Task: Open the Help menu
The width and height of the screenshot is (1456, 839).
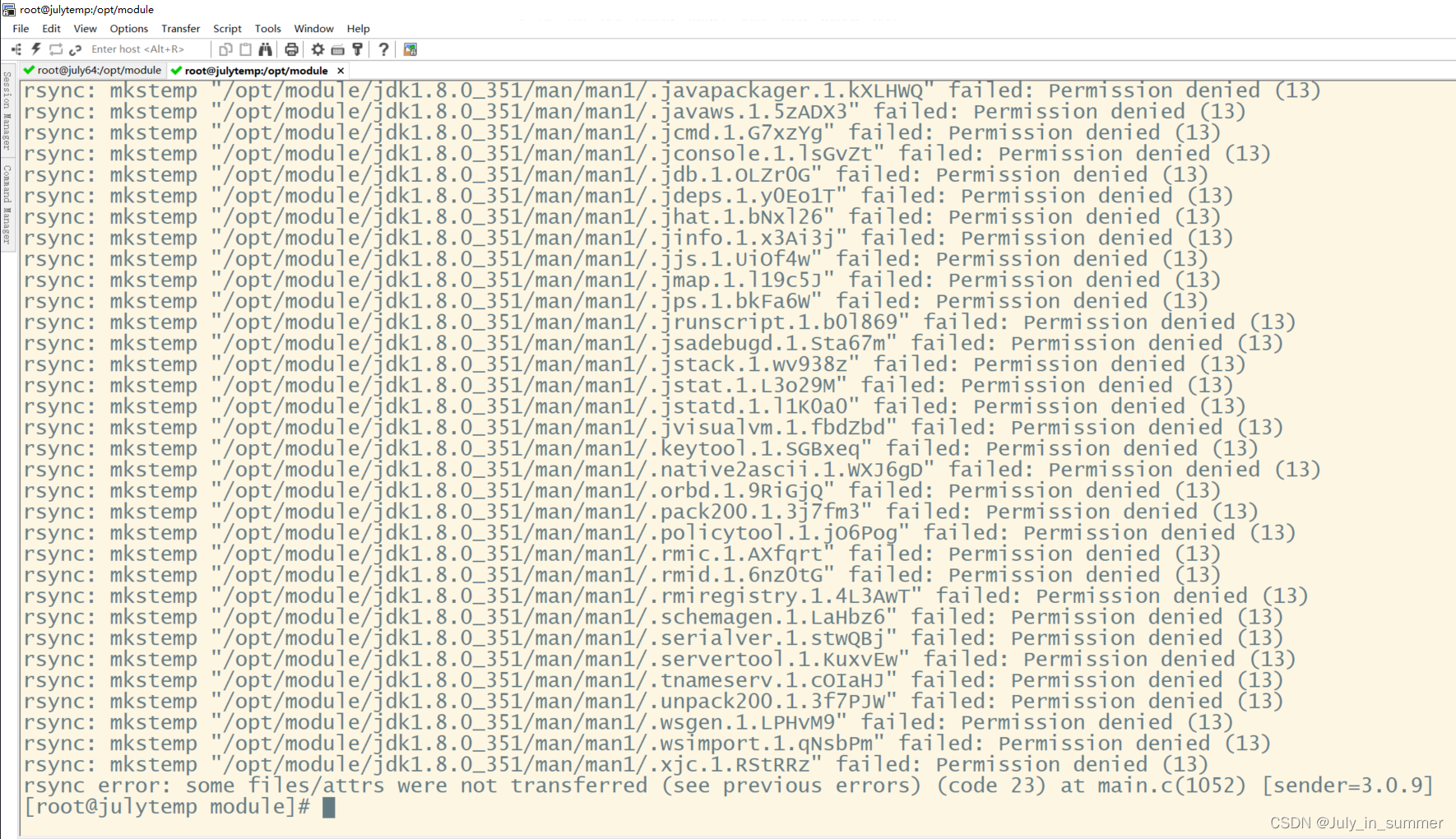Action: point(358,29)
